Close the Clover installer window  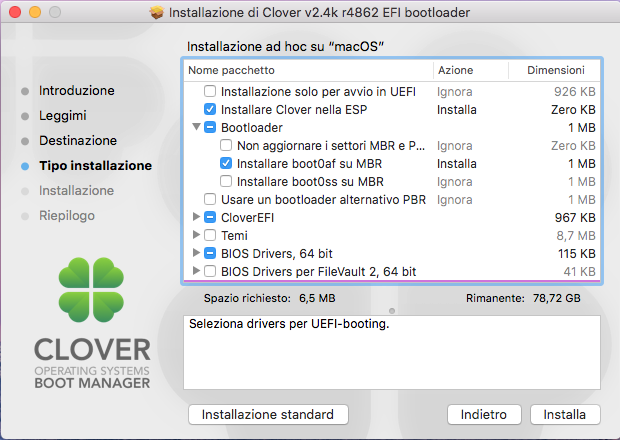(x=15, y=12)
